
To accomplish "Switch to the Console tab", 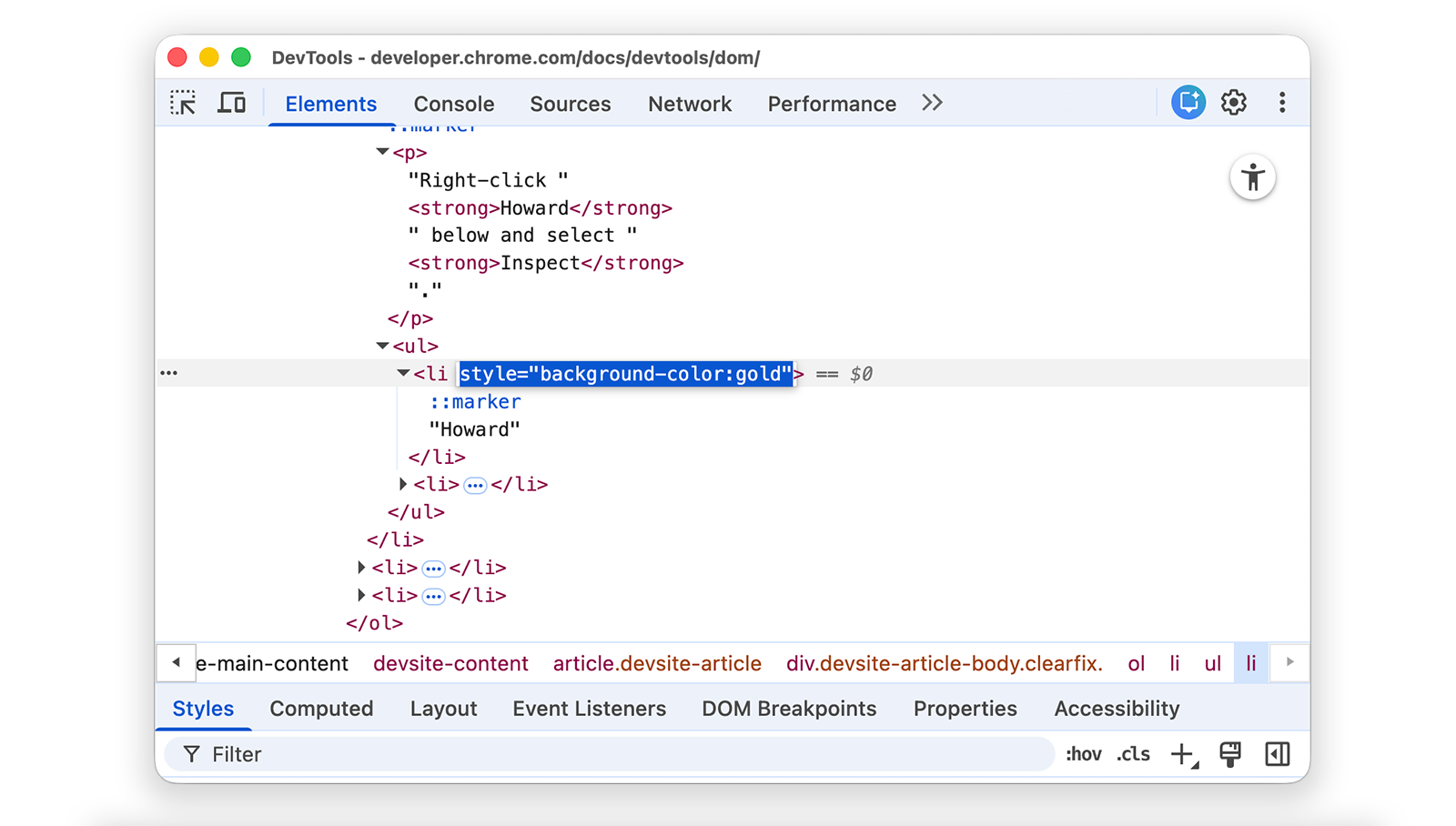I will [453, 104].
